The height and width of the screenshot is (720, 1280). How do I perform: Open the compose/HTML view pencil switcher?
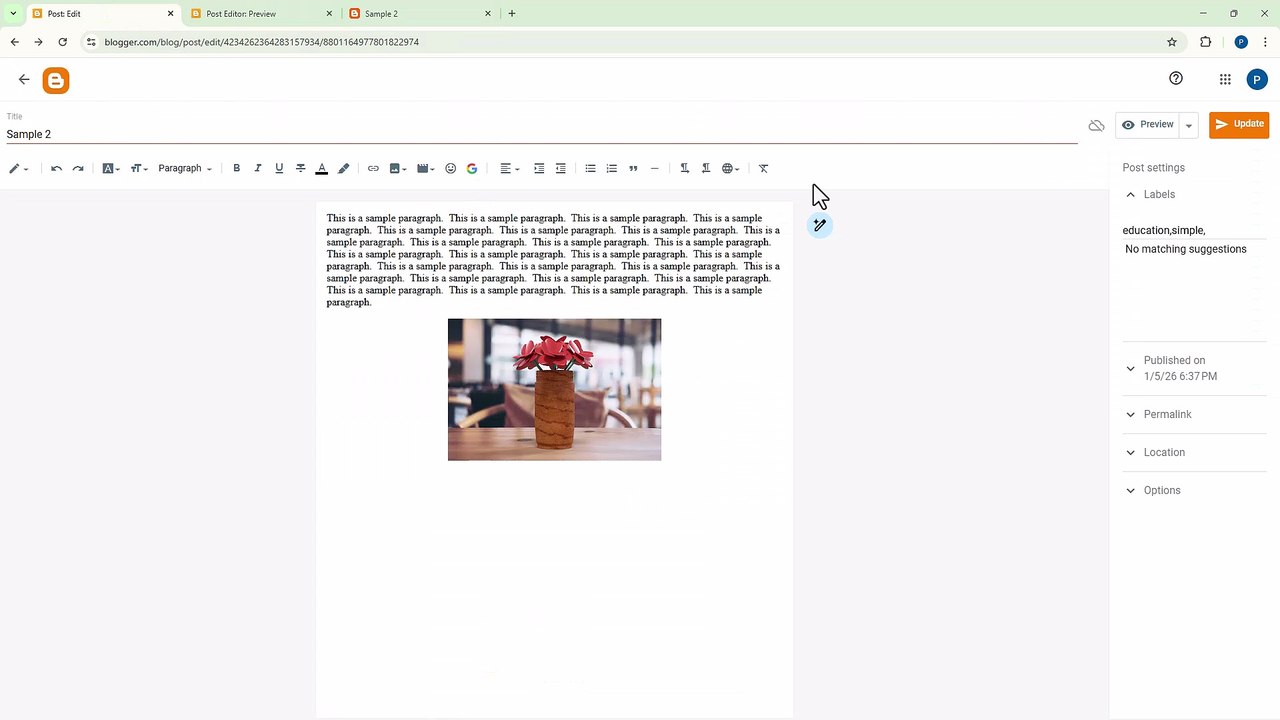pyautogui.click(x=18, y=168)
